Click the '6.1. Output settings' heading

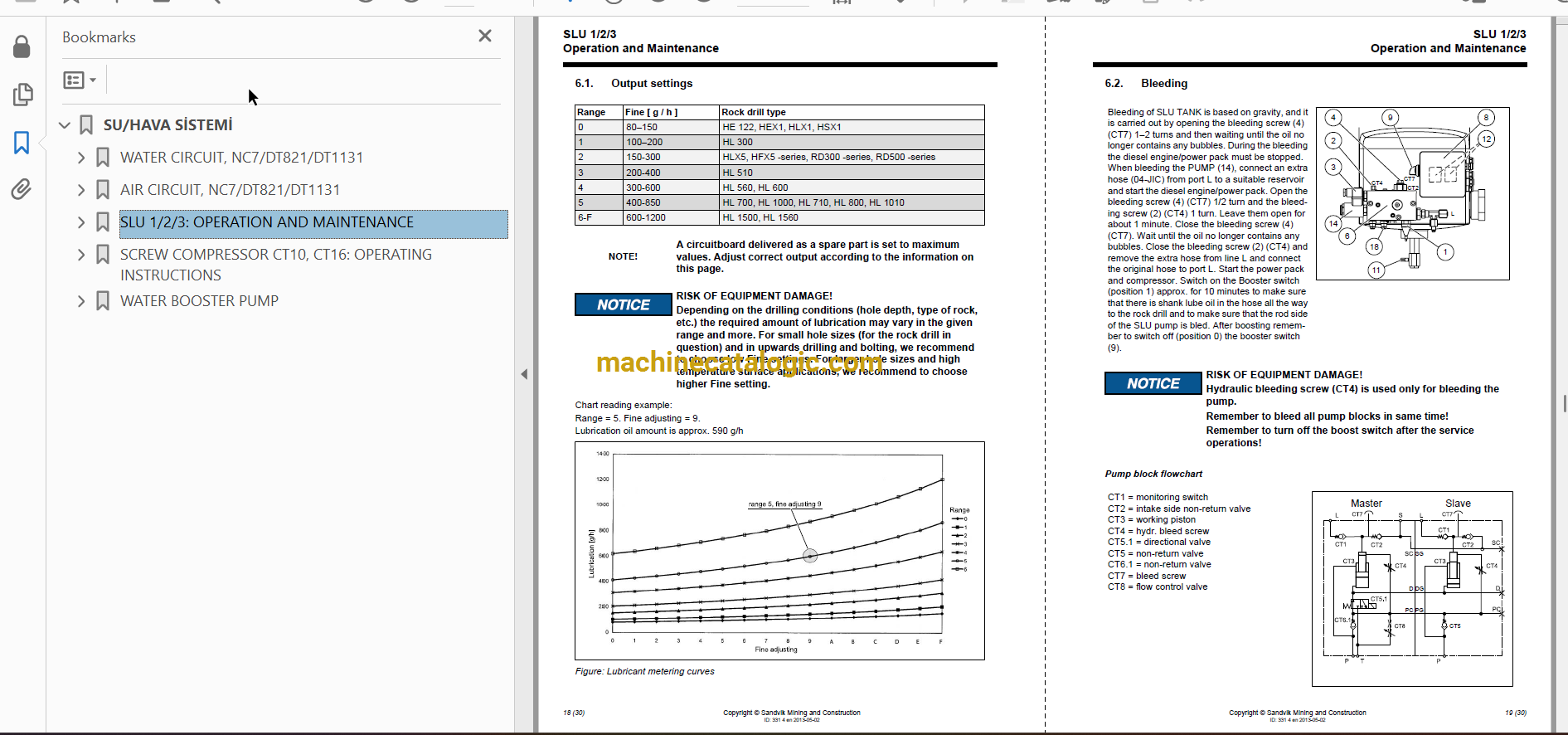[x=634, y=83]
